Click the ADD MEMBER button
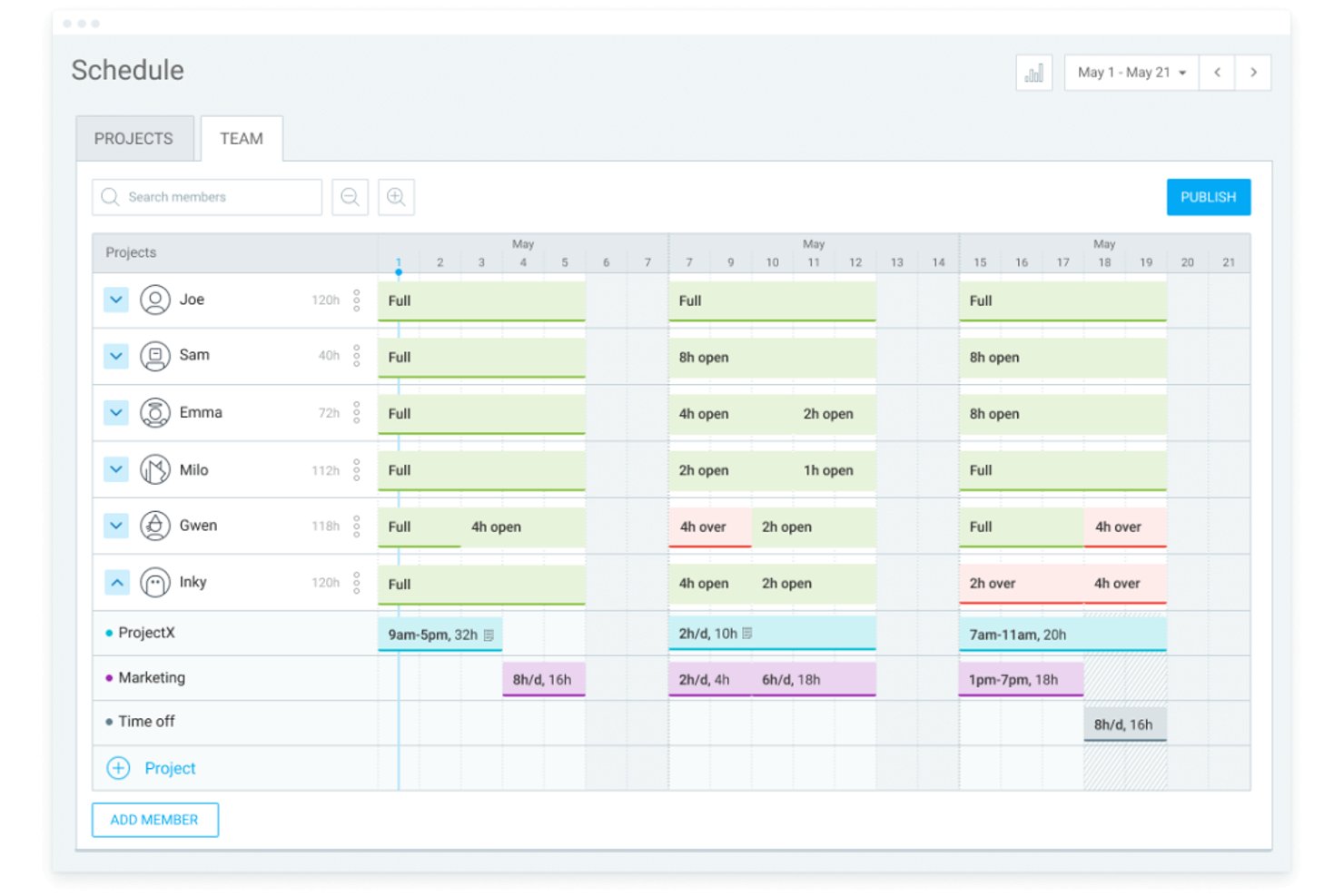The width and height of the screenshot is (1344, 896). click(154, 820)
